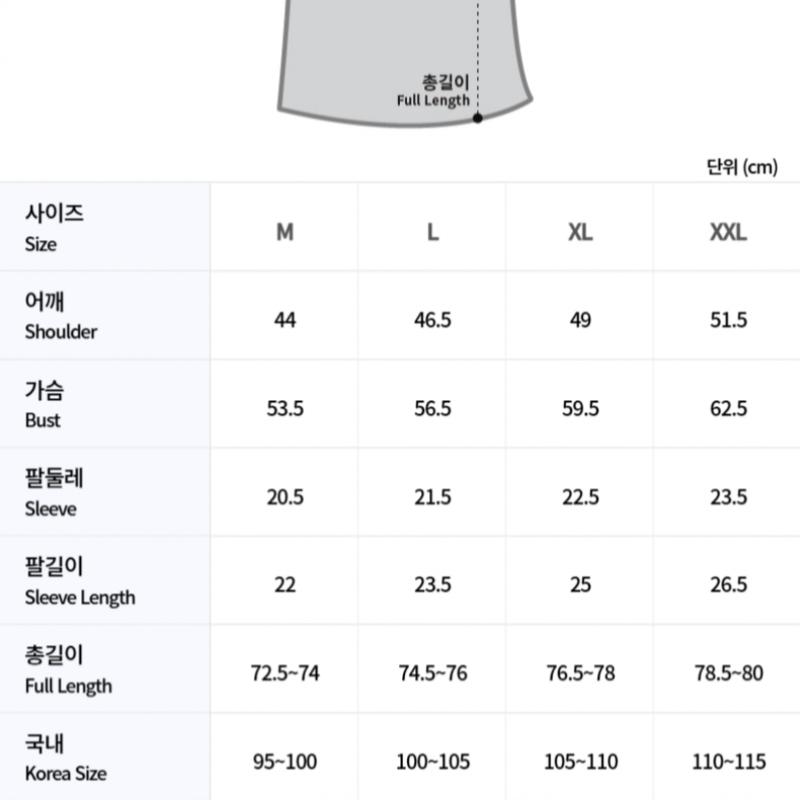Click the L size column header
This screenshot has height=800, width=800.
432,232
